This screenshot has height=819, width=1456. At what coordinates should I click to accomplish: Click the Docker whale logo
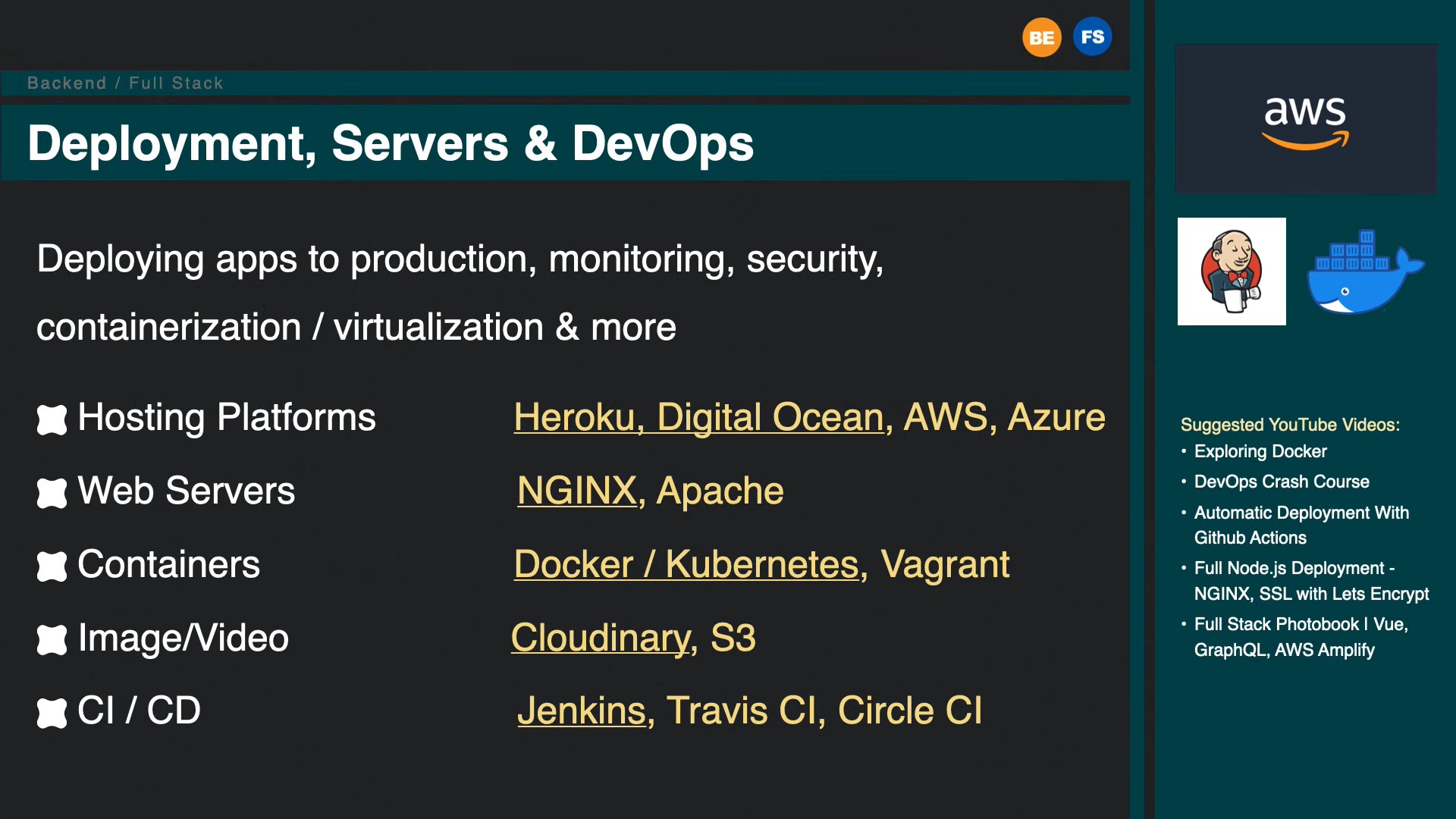[1364, 273]
